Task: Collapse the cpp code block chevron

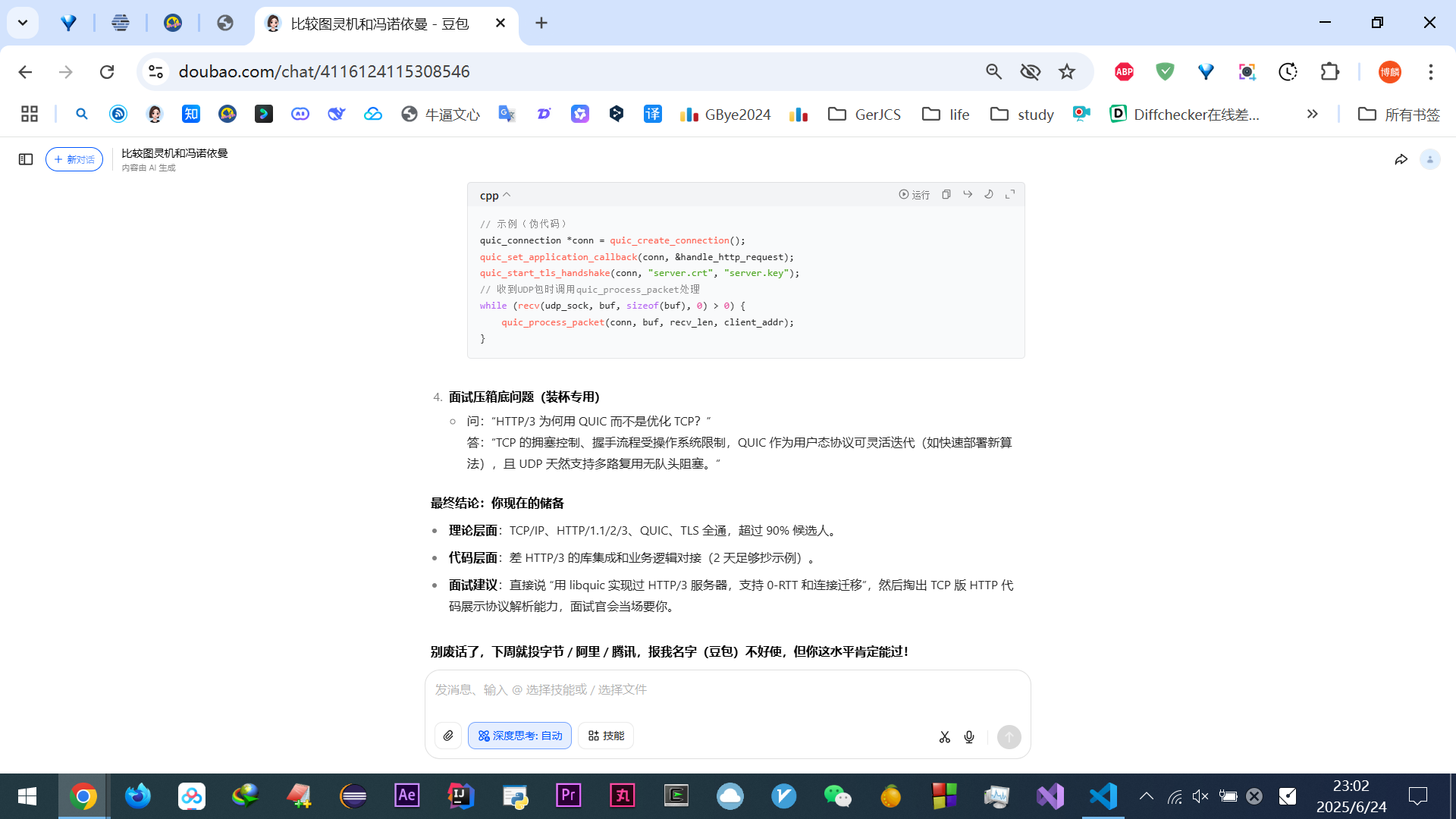Action: 507,196
